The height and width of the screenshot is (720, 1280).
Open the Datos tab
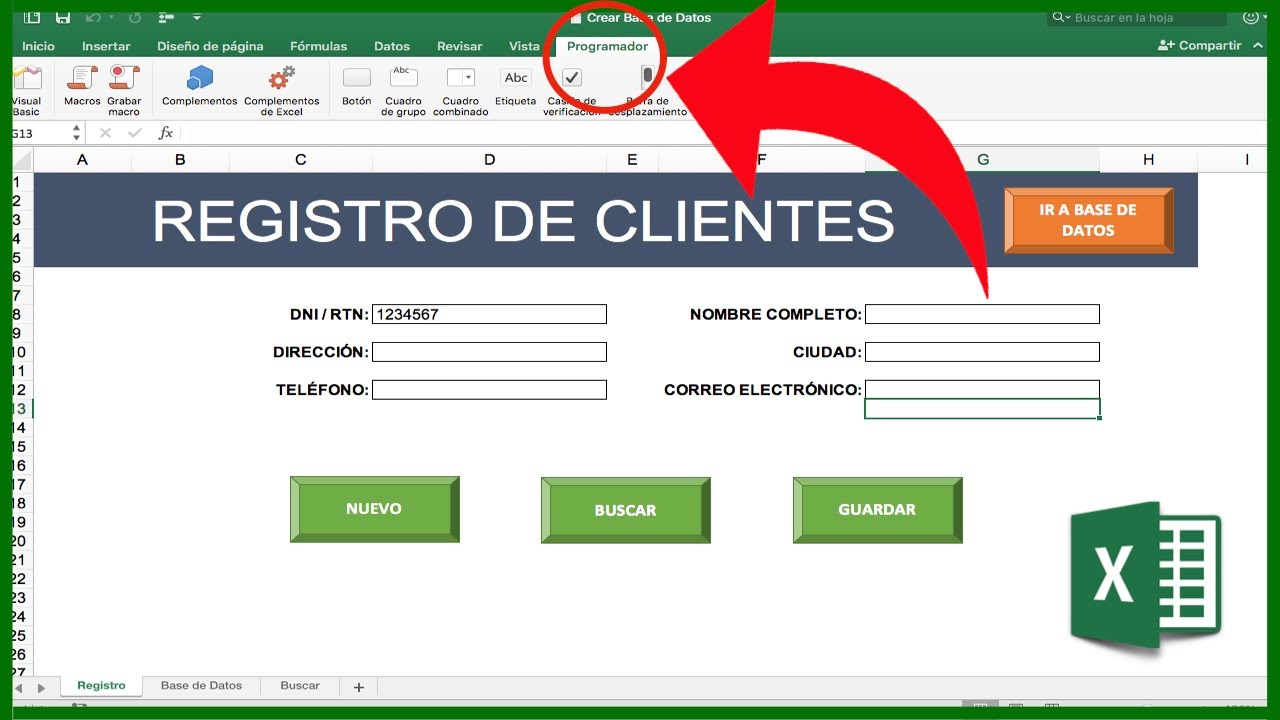click(392, 46)
